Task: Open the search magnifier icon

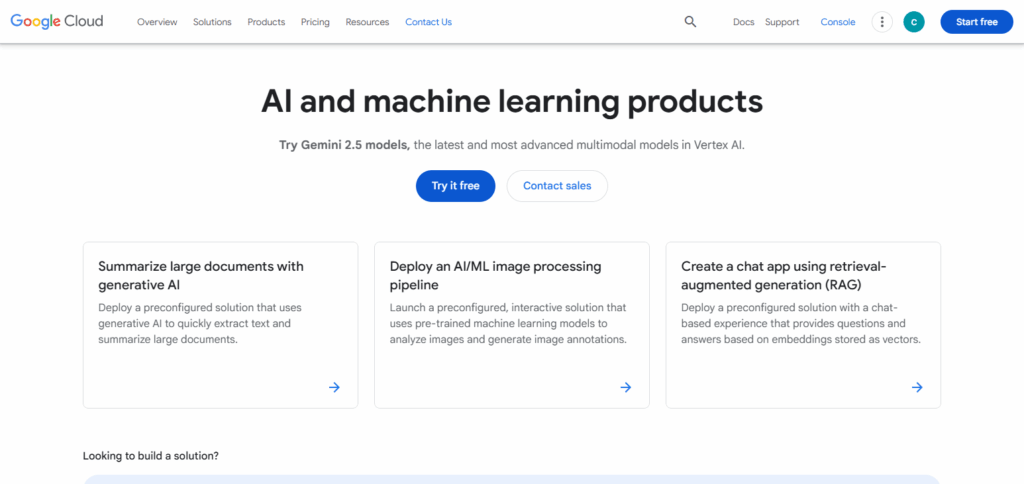Action: (690, 22)
